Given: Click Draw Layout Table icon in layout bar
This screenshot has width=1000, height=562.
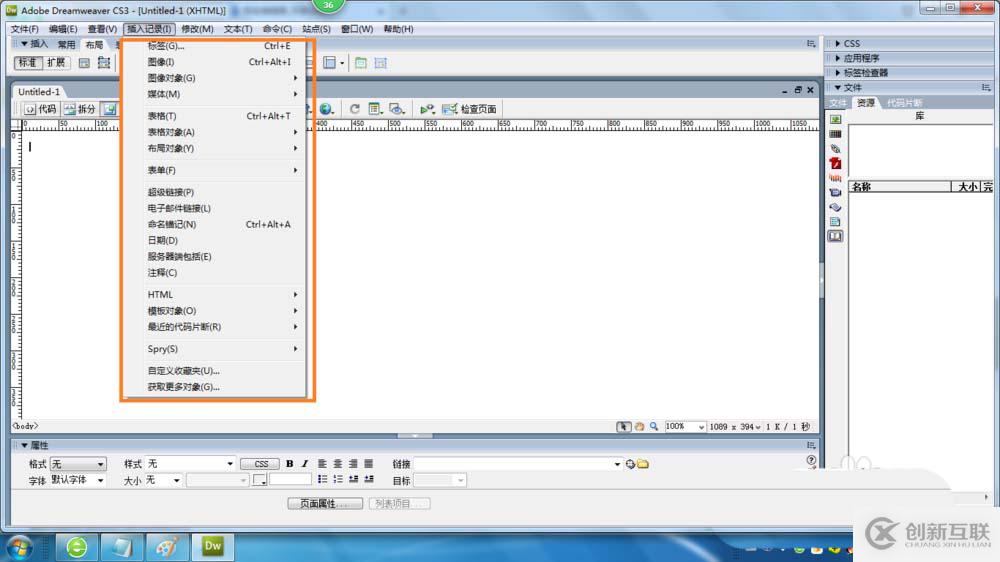Looking at the screenshot, I should coord(360,63).
